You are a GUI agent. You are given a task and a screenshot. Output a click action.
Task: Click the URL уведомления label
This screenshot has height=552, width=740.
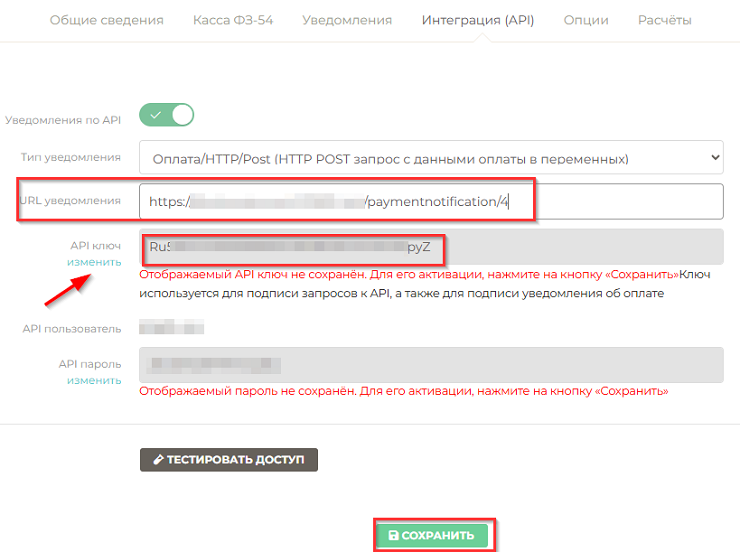(x=70, y=201)
